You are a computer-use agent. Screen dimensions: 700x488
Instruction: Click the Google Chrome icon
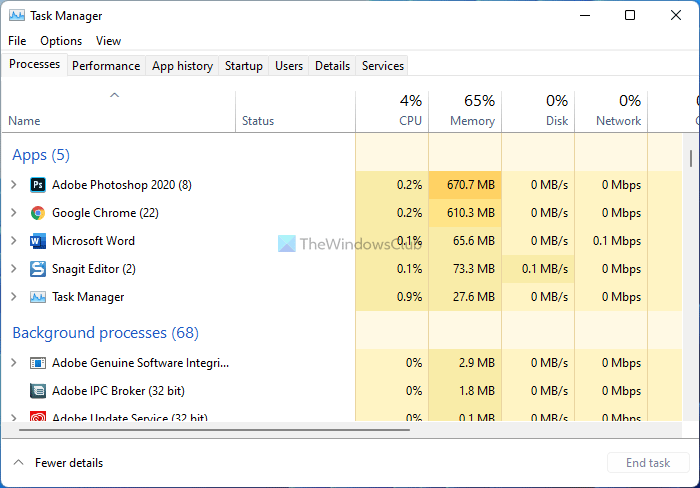(38, 213)
